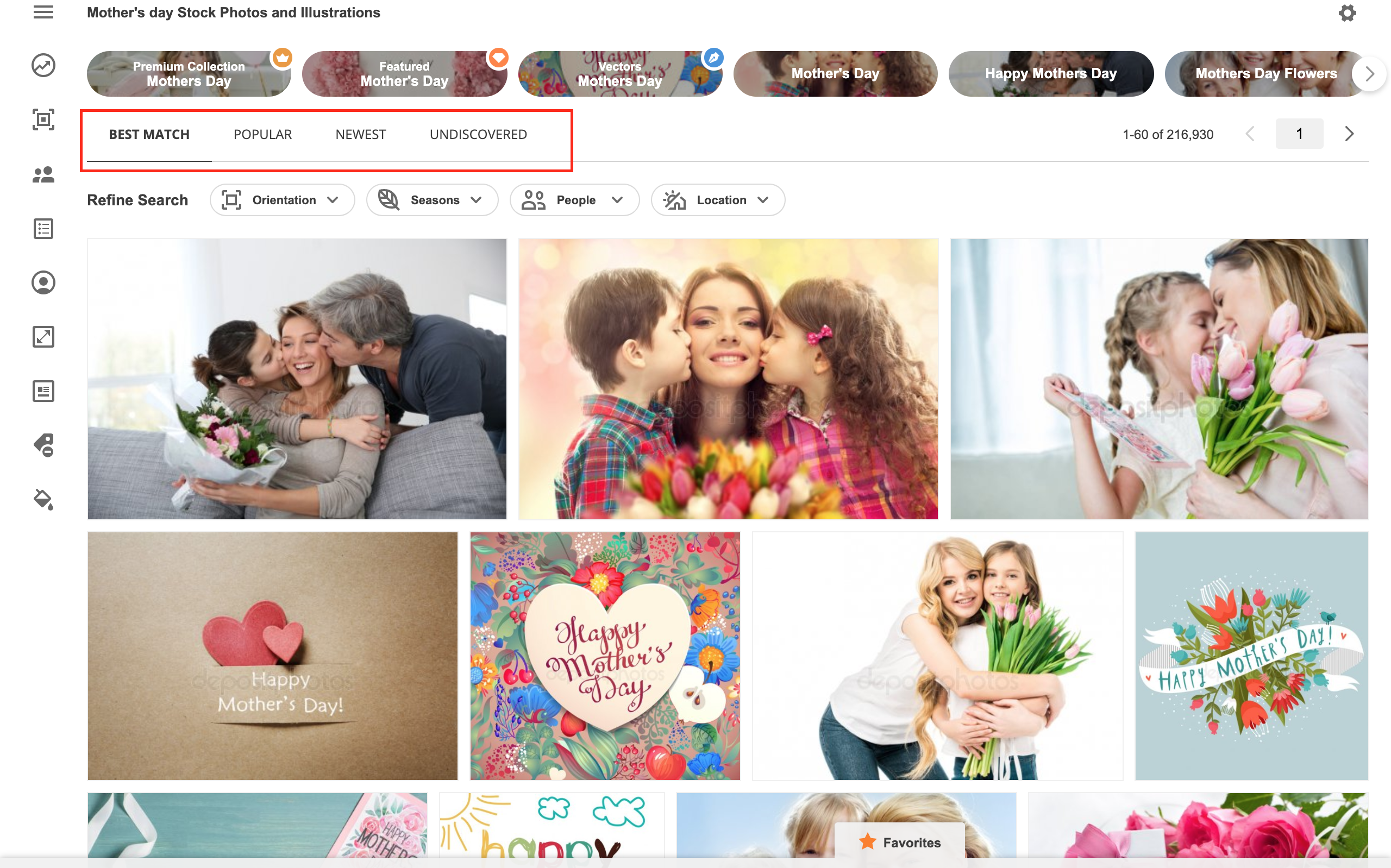Viewport: 1391px width, 868px height.
Task: Switch to the NEWEST tab
Action: pos(360,134)
